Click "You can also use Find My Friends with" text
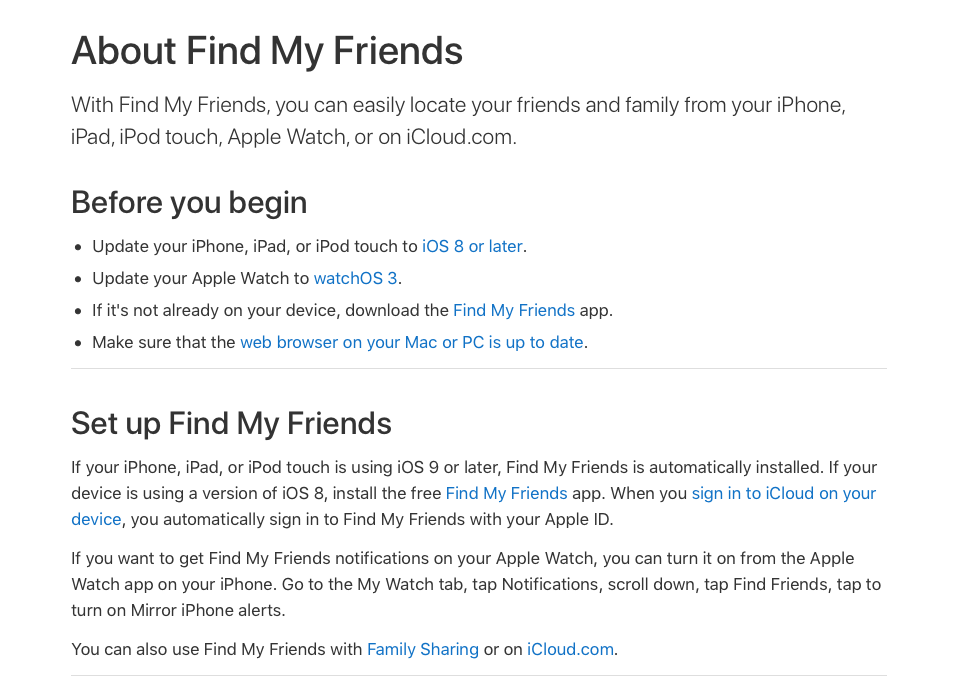Screen dimensions: 969x682 click(216, 649)
